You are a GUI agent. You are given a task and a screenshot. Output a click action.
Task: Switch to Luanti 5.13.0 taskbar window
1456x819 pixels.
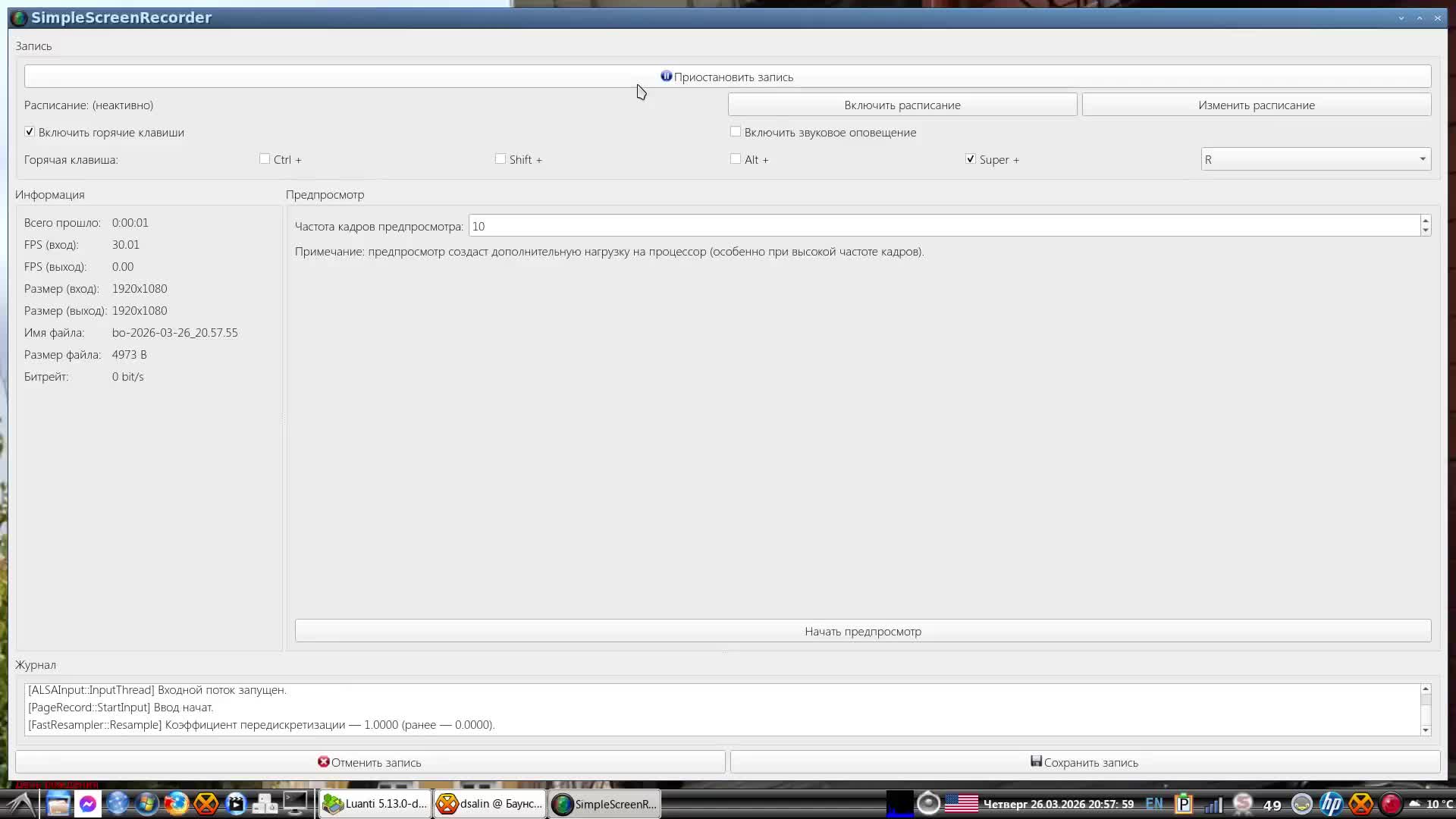point(375,804)
